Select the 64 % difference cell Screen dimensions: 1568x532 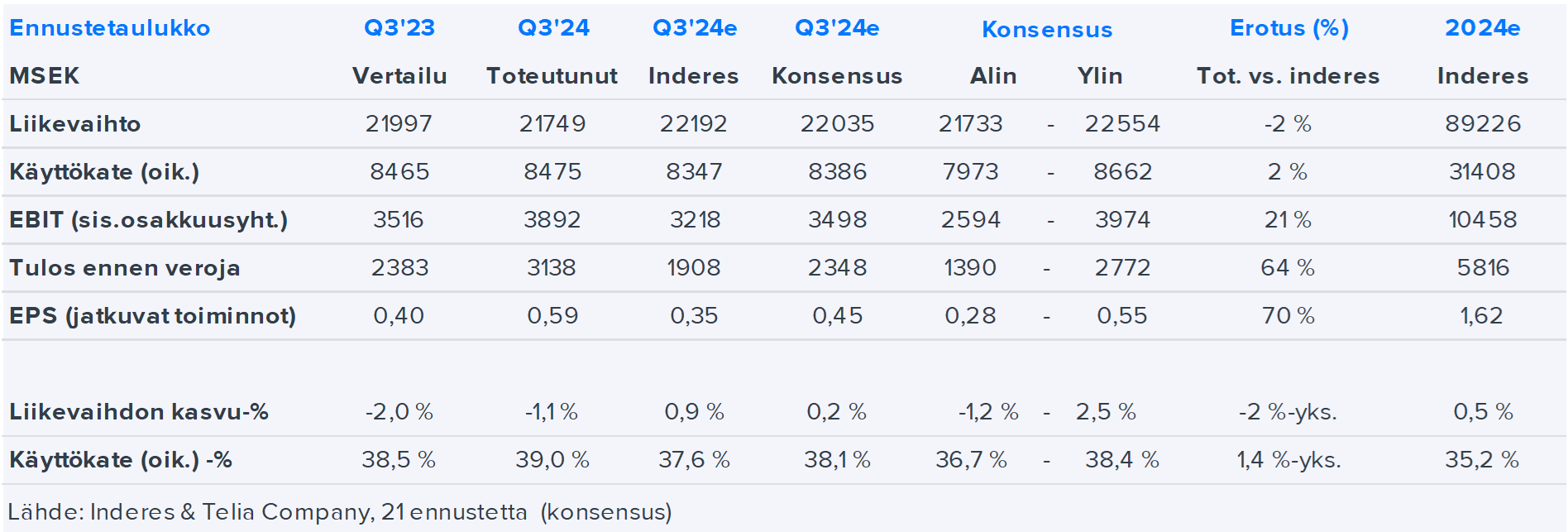pyautogui.click(x=1287, y=268)
